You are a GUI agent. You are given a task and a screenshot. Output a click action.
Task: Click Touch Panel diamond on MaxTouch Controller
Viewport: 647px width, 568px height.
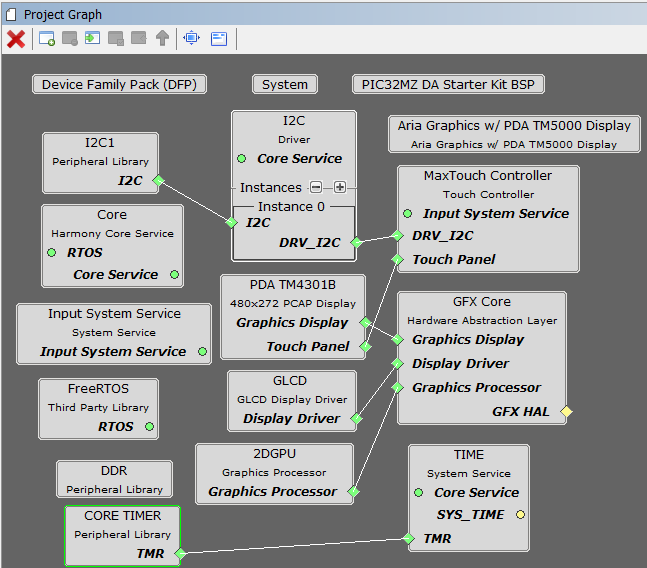[x=397, y=259]
